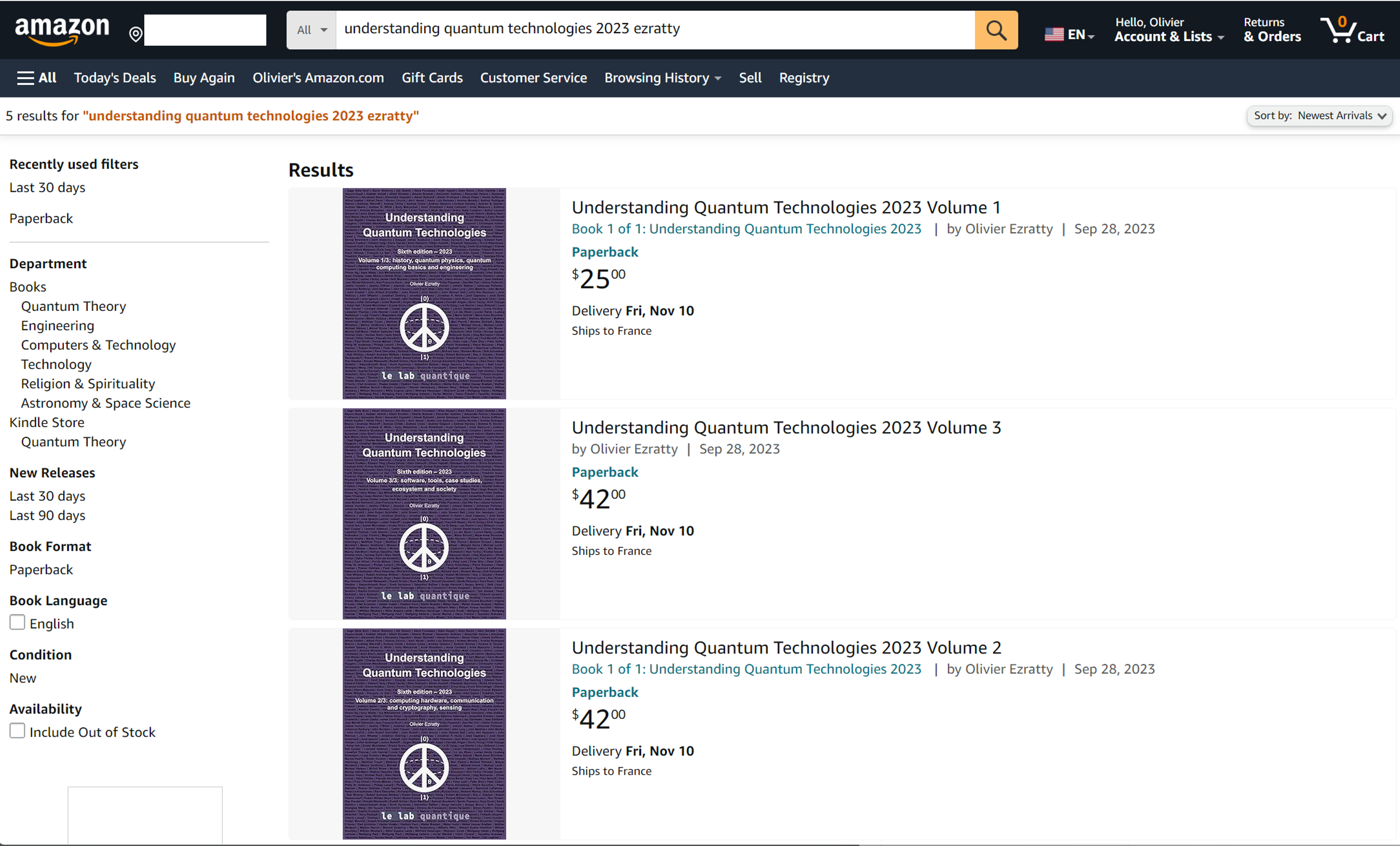1400x846 pixels.
Task: Click inside the search text field
Action: coord(655,30)
